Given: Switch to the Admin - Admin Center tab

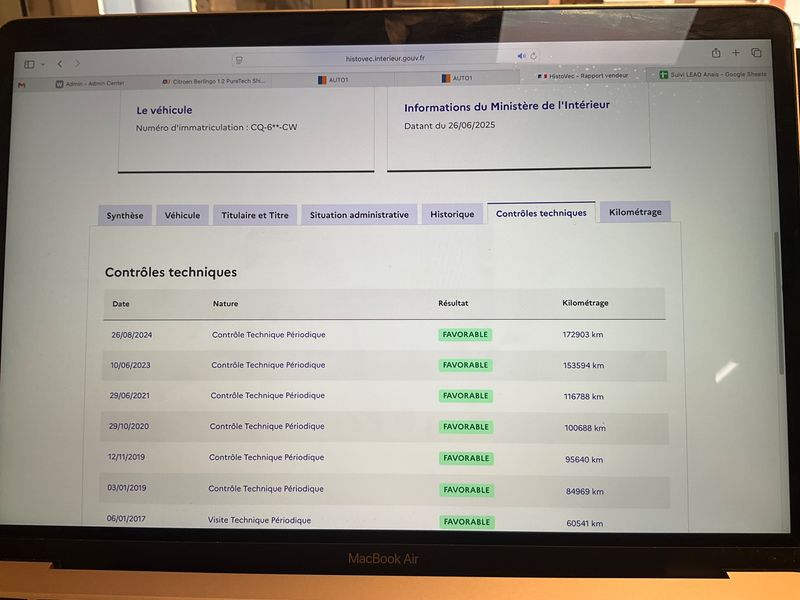Looking at the screenshot, I should (90, 84).
